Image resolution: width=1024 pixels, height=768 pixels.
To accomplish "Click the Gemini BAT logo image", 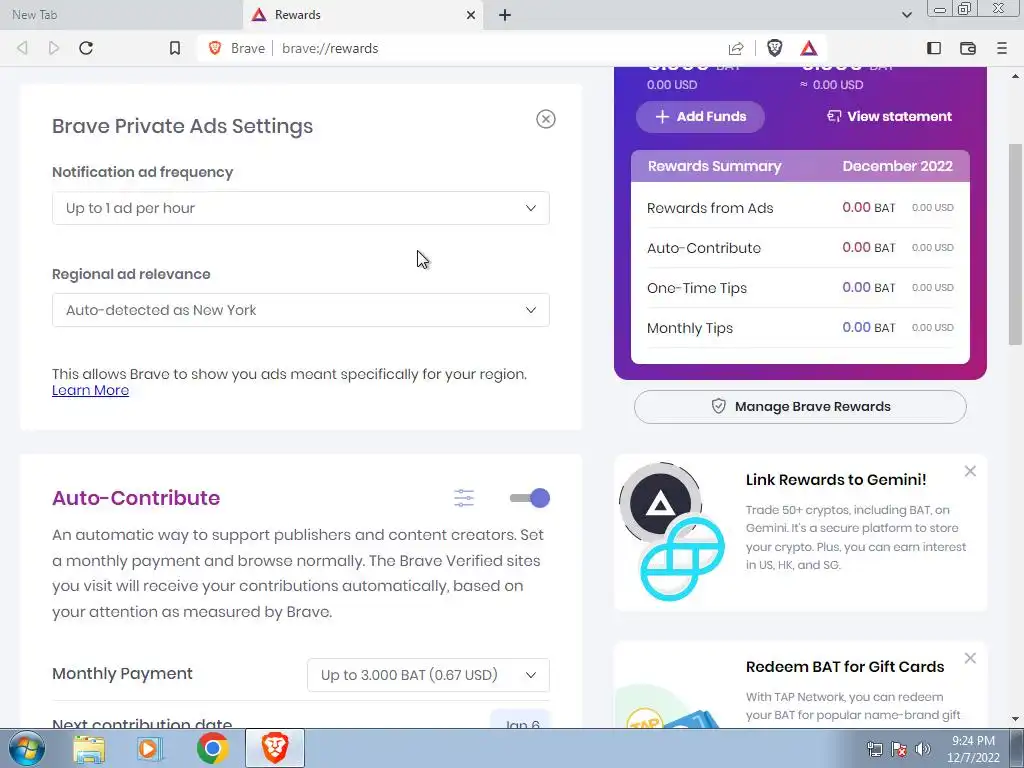I will [672, 532].
